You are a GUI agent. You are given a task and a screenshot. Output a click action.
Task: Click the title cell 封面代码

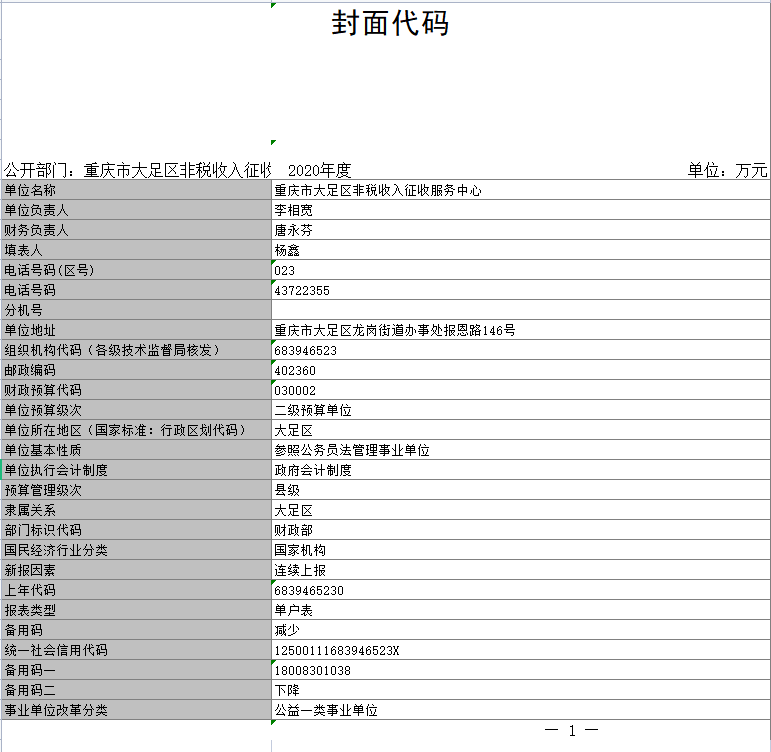390,24
